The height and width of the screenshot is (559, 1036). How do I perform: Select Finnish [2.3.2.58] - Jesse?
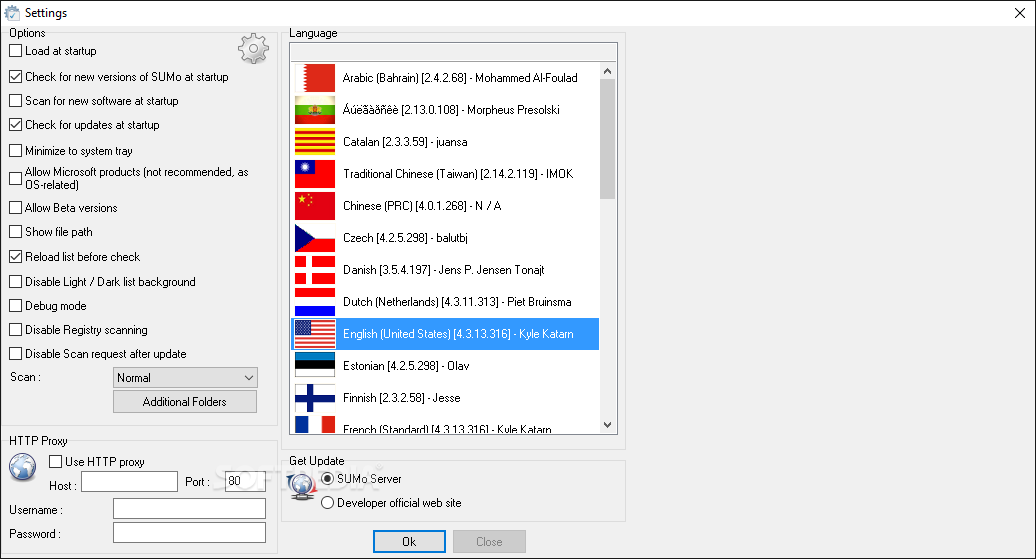coord(445,398)
